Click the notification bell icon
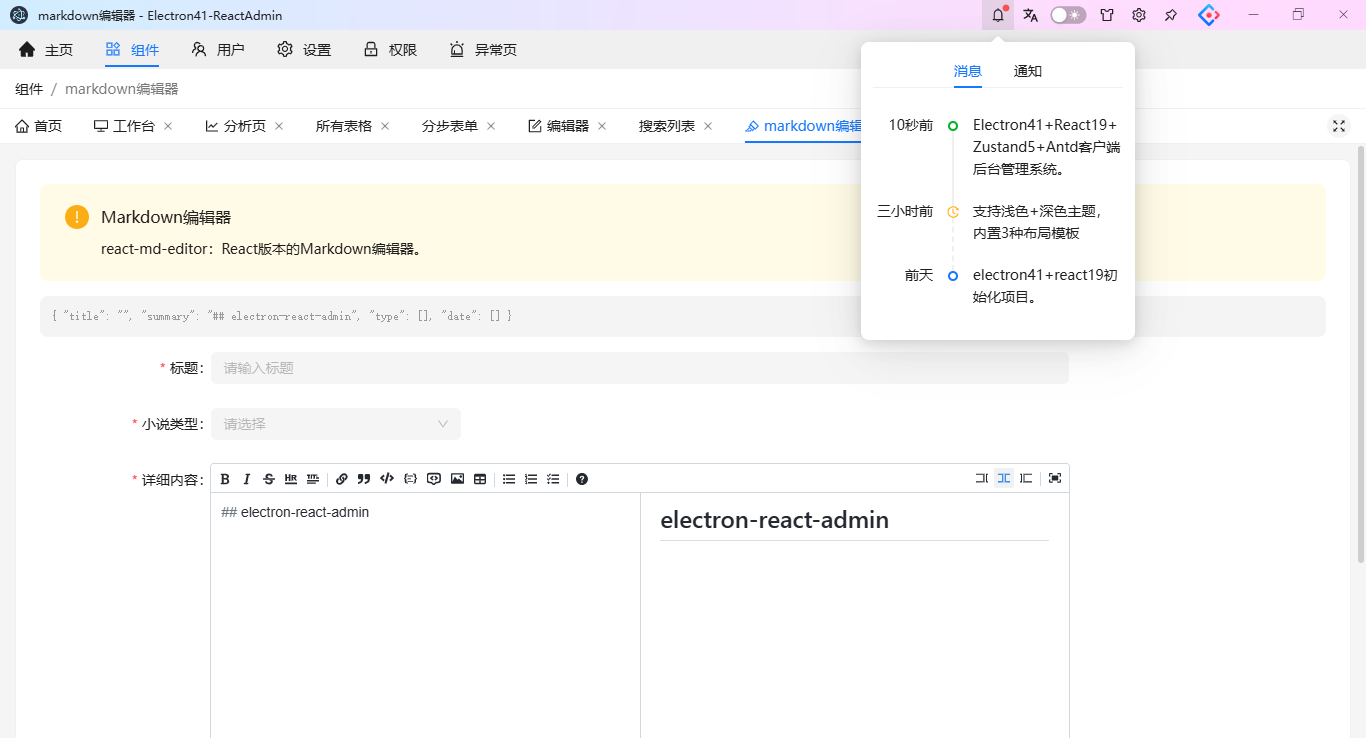The height and width of the screenshot is (738, 1366). click(998, 15)
